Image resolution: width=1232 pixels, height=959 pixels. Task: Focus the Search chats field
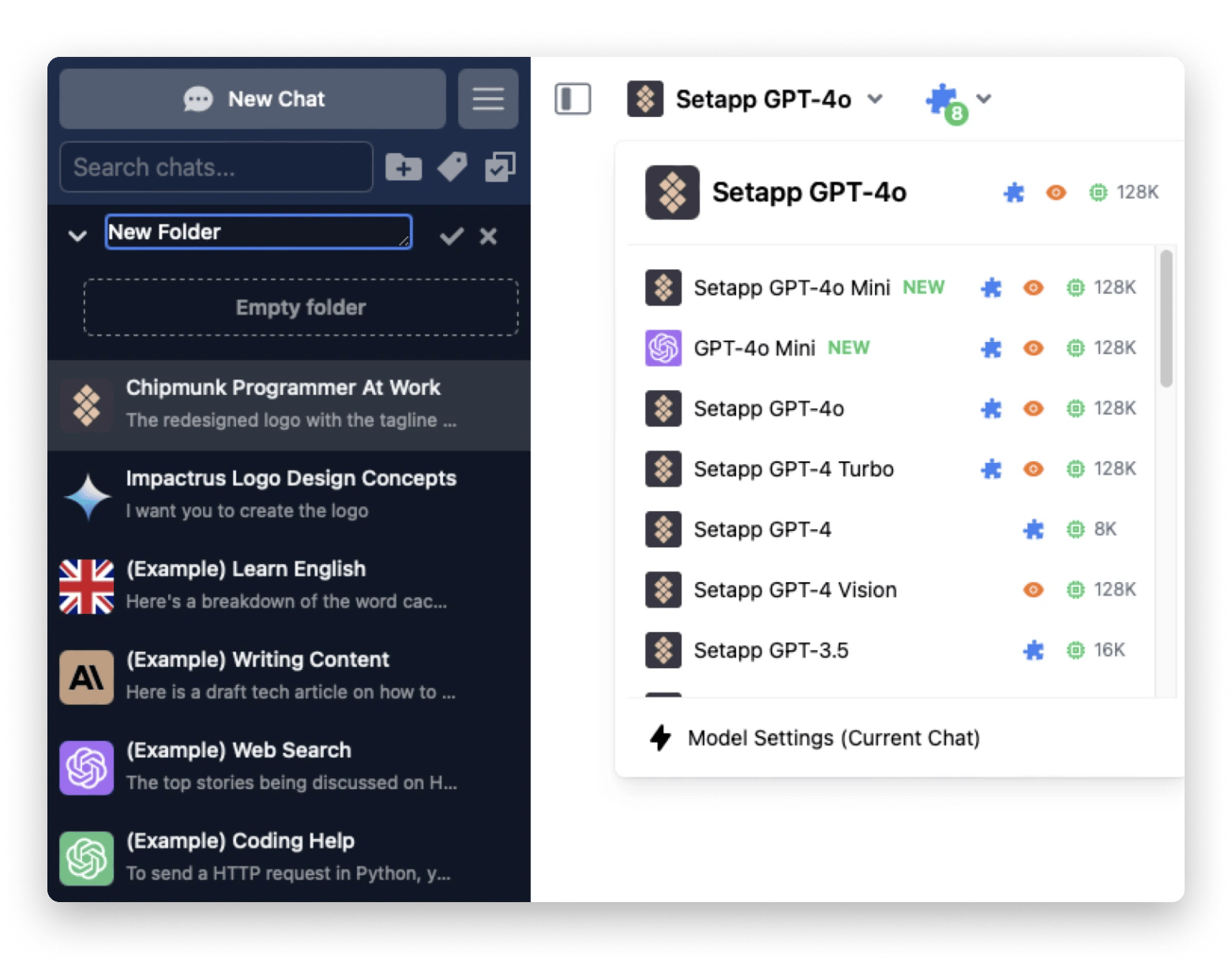[x=216, y=167]
